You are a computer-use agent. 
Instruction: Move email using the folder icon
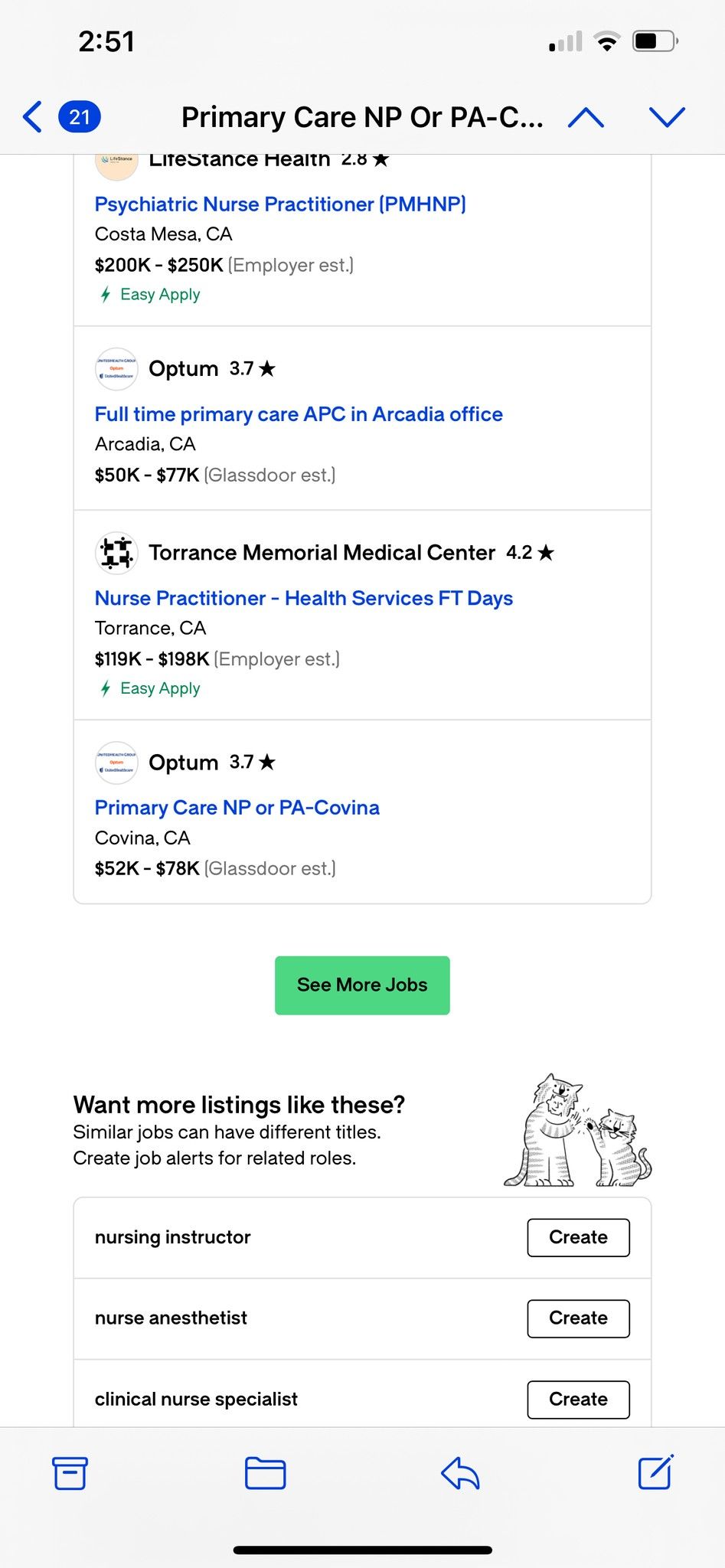[x=265, y=1473]
